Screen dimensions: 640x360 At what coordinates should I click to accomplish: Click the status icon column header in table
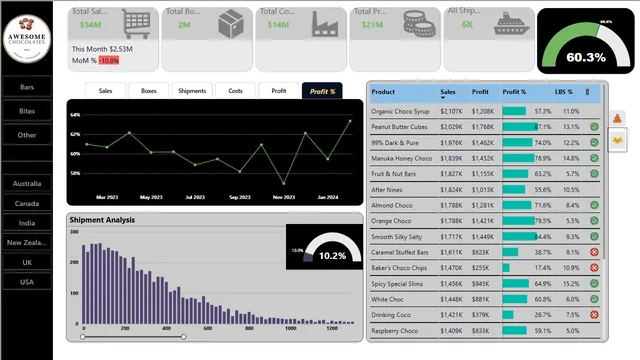coord(588,92)
